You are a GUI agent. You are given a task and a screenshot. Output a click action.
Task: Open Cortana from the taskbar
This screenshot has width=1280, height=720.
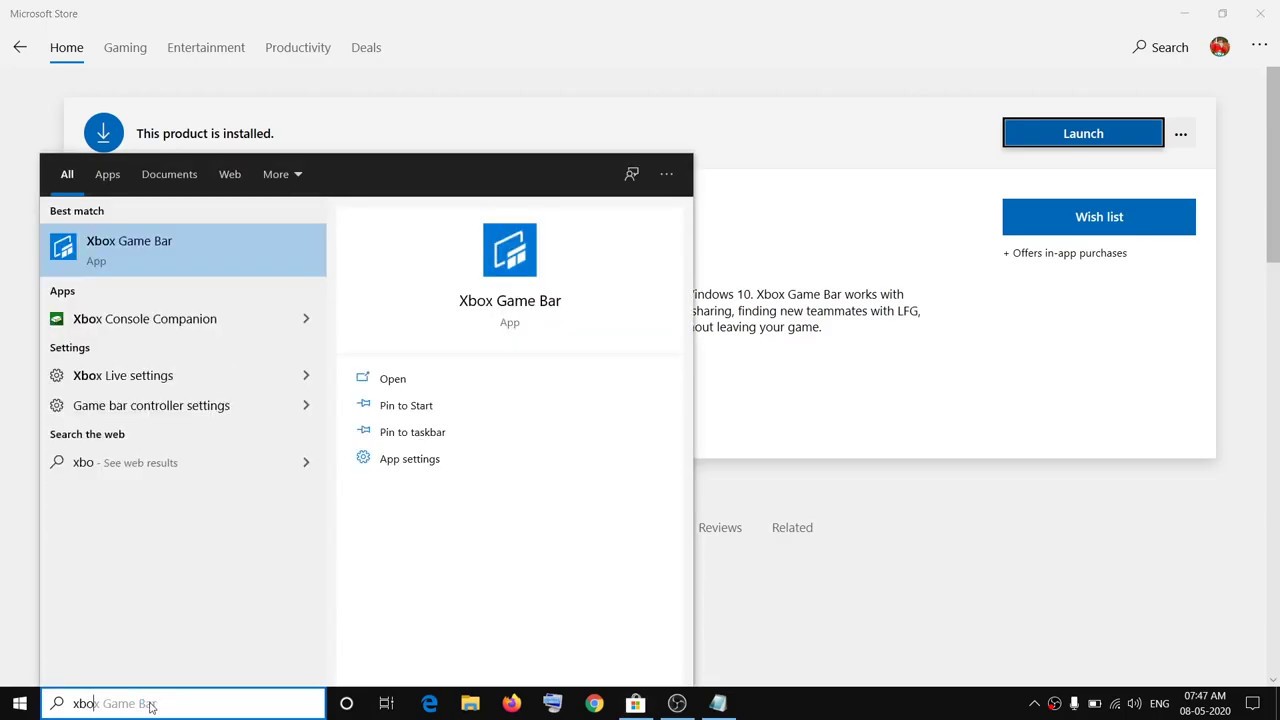[346, 704]
